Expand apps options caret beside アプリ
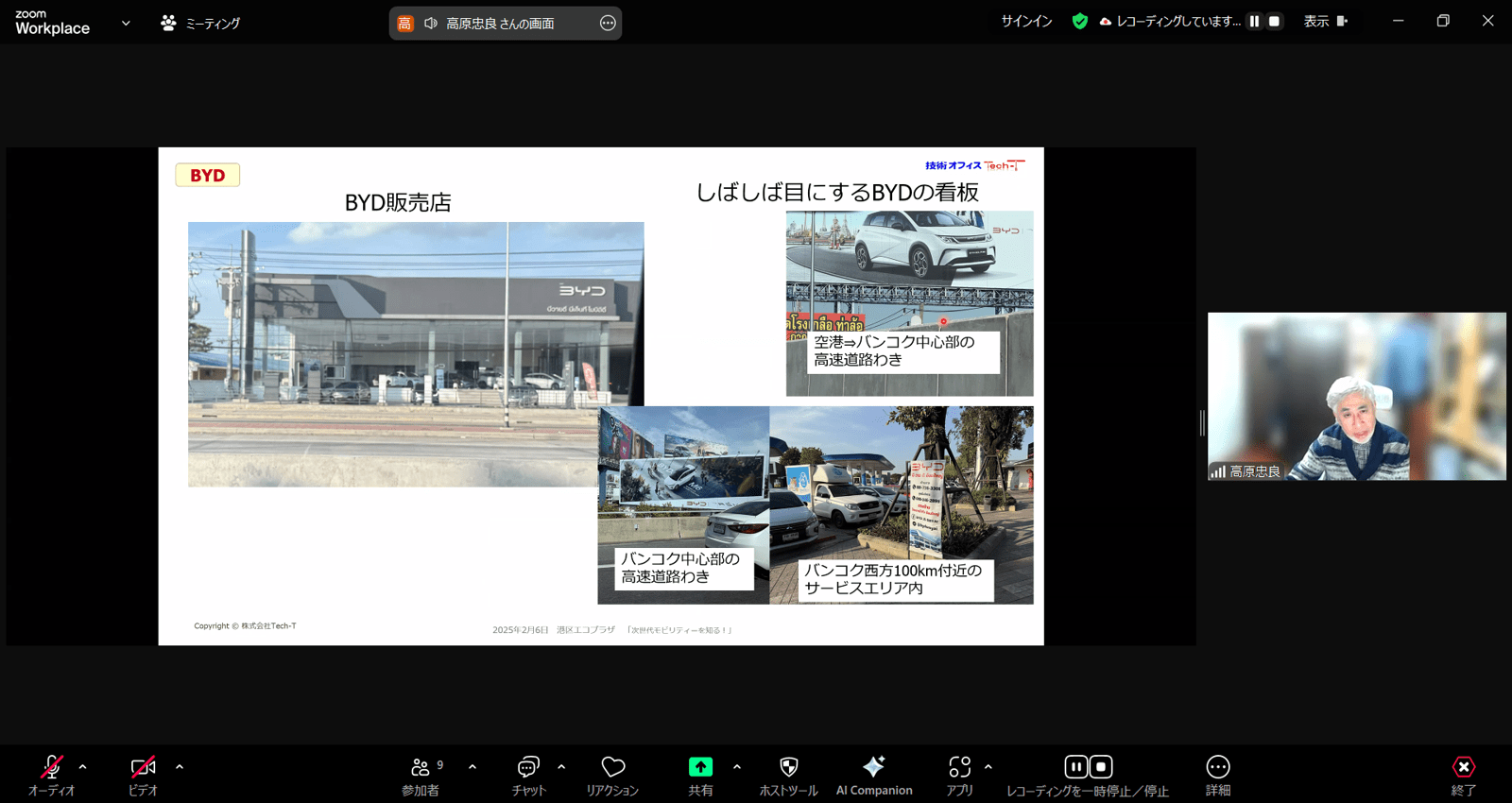 [x=988, y=767]
